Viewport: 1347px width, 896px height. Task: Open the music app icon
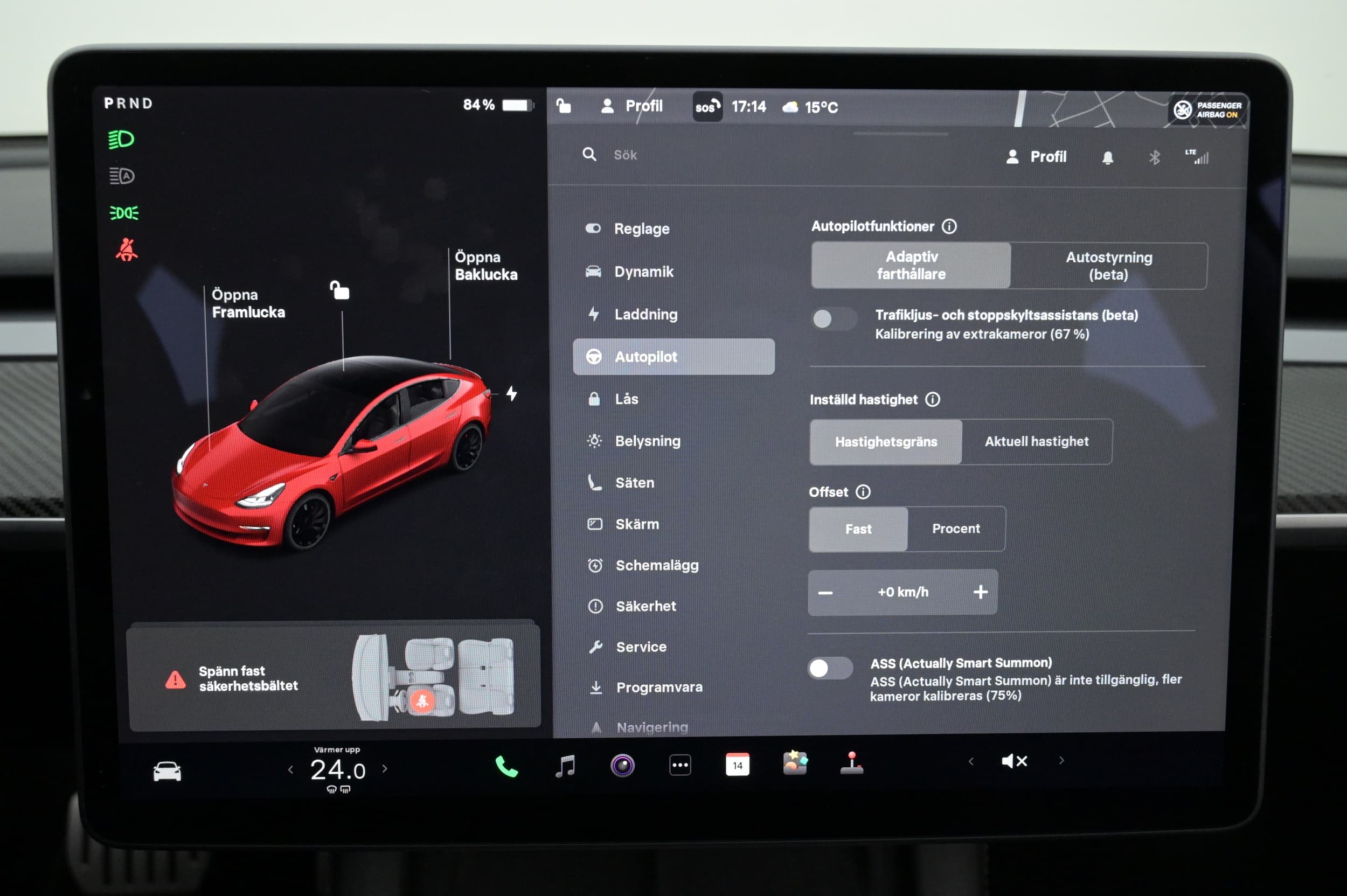[x=565, y=766]
